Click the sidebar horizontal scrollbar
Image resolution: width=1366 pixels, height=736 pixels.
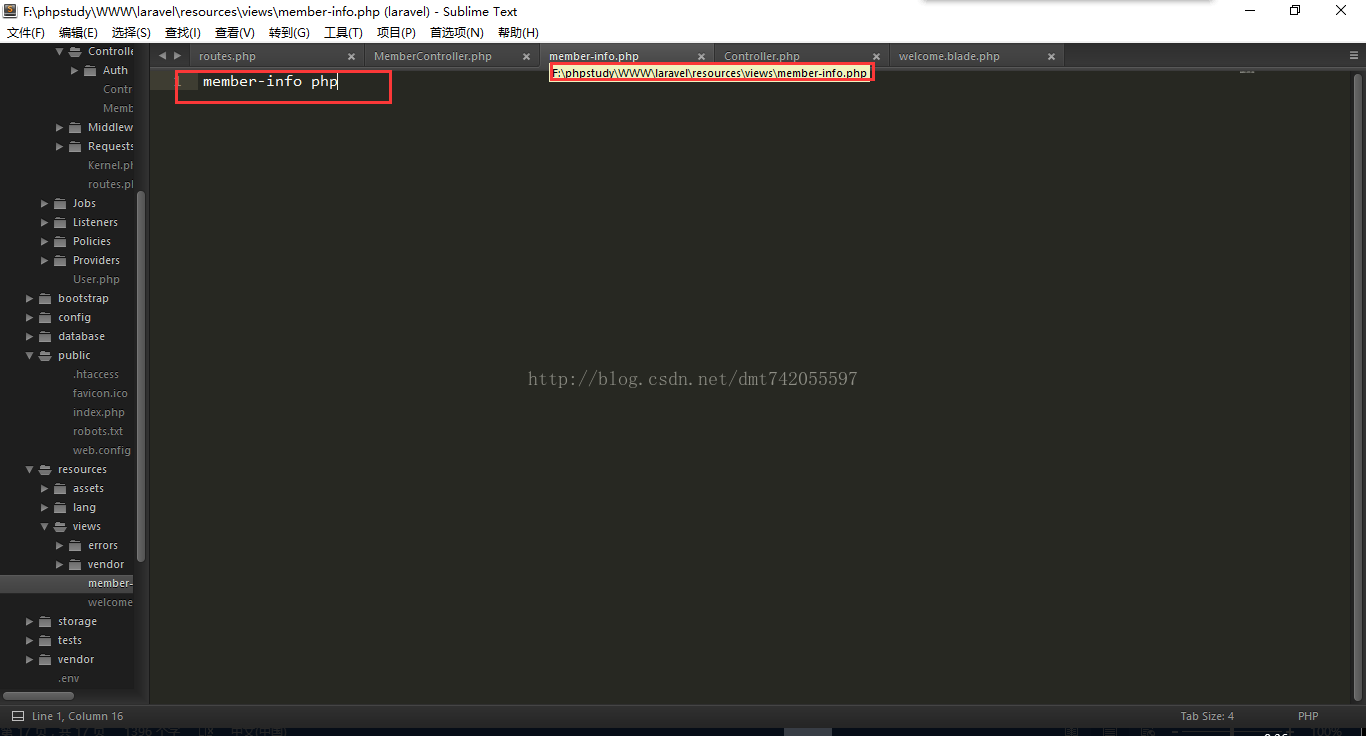coord(39,695)
